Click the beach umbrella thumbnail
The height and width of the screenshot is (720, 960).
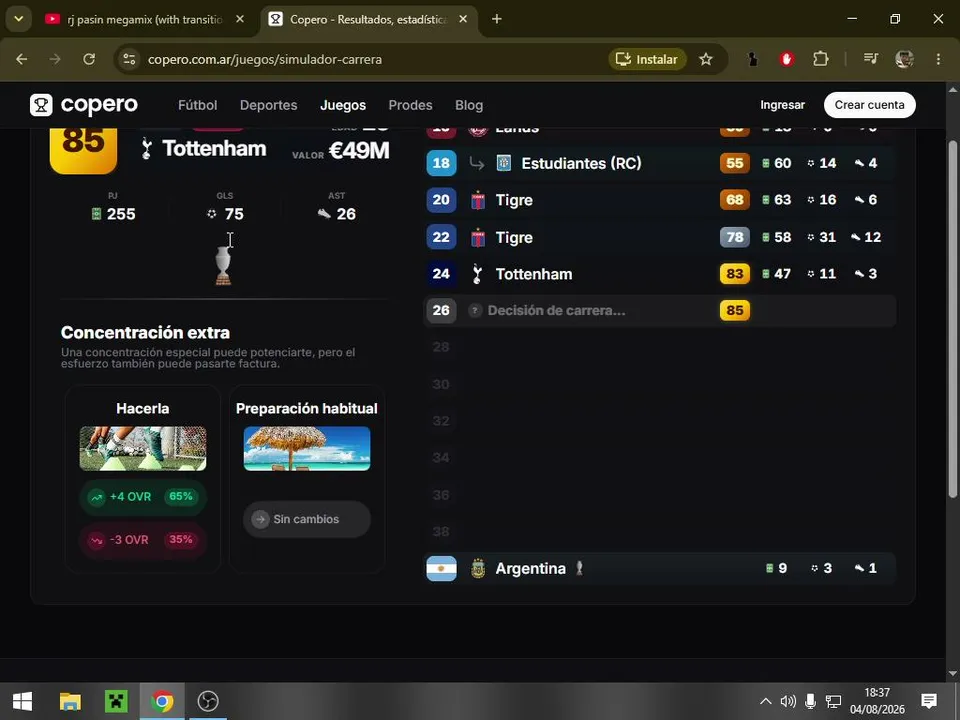pyautogui.click(x=307, y=449)
